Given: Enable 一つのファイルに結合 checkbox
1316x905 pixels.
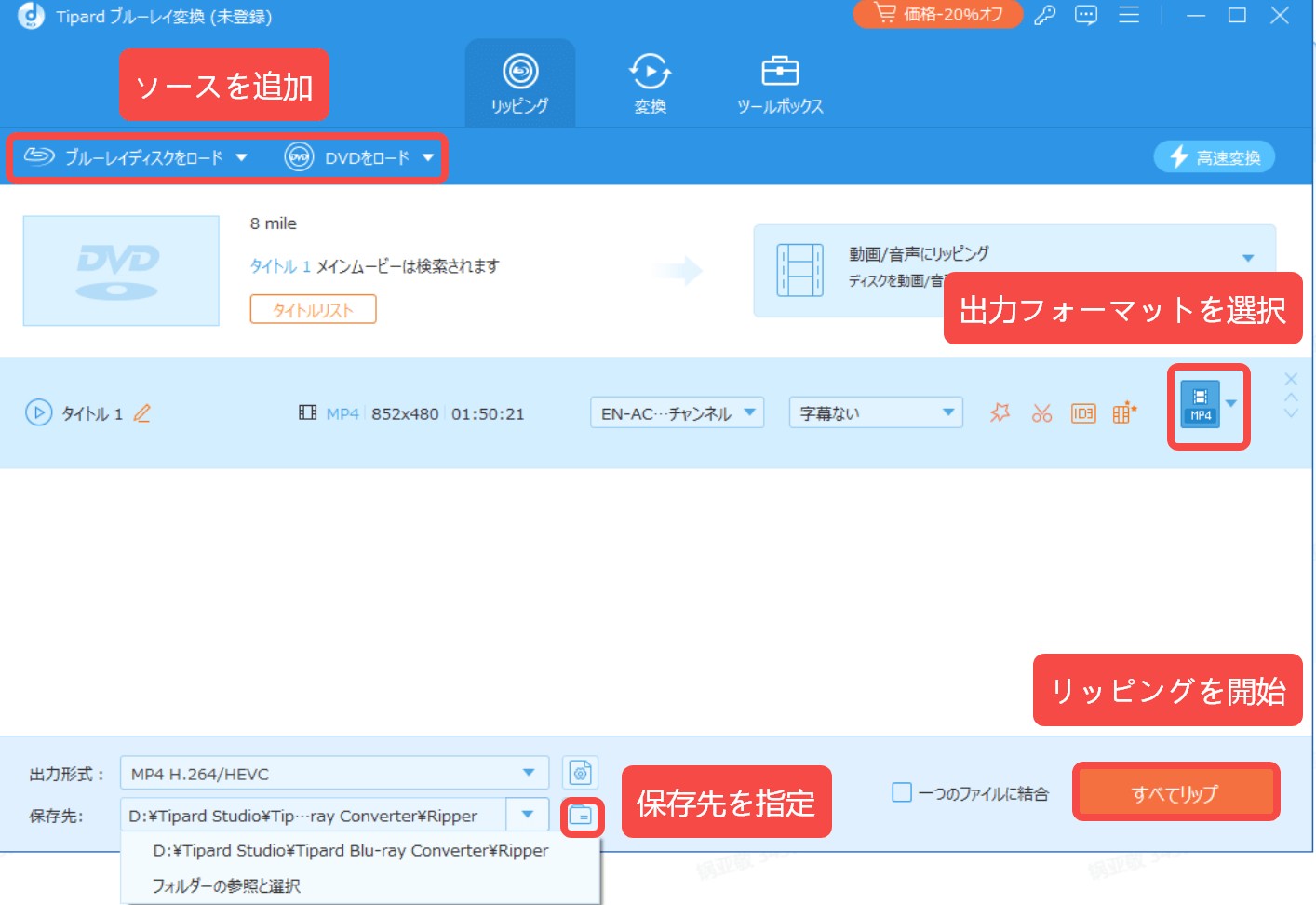Looking at the screenshot, I should [x=902, y=792].
